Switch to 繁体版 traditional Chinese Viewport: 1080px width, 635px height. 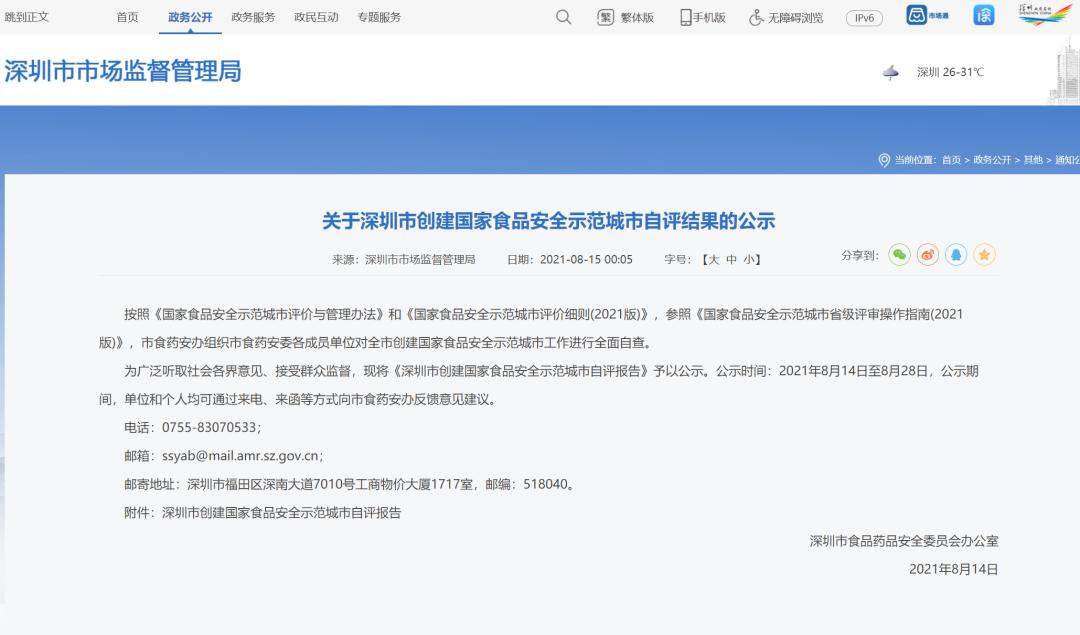coord(625,17)
